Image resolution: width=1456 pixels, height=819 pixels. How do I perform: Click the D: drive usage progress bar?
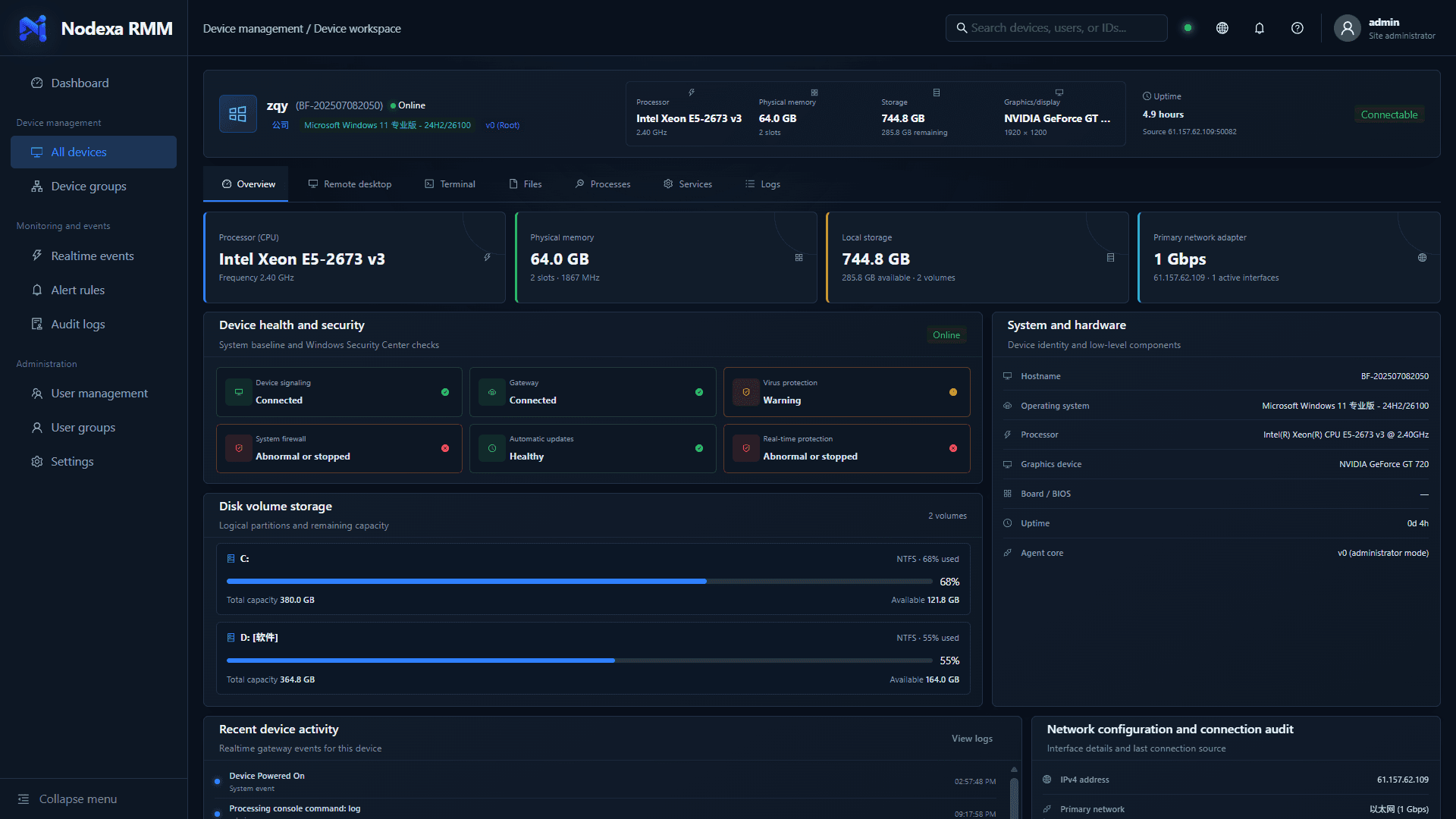(x=579, y=661)
